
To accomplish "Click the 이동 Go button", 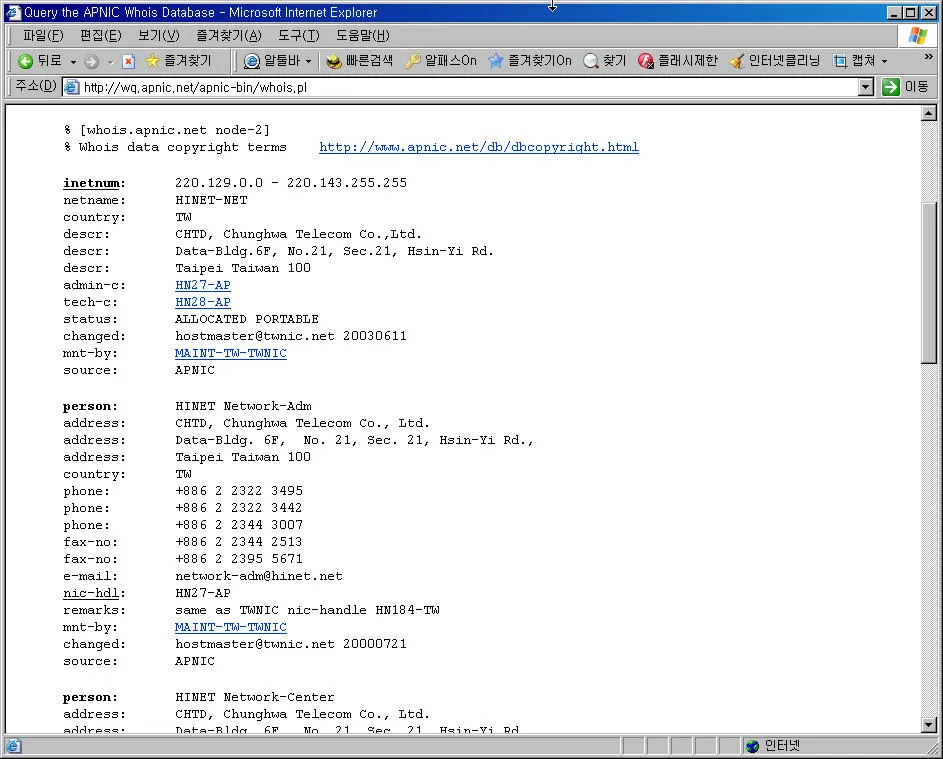I will [x=905, y=87].
